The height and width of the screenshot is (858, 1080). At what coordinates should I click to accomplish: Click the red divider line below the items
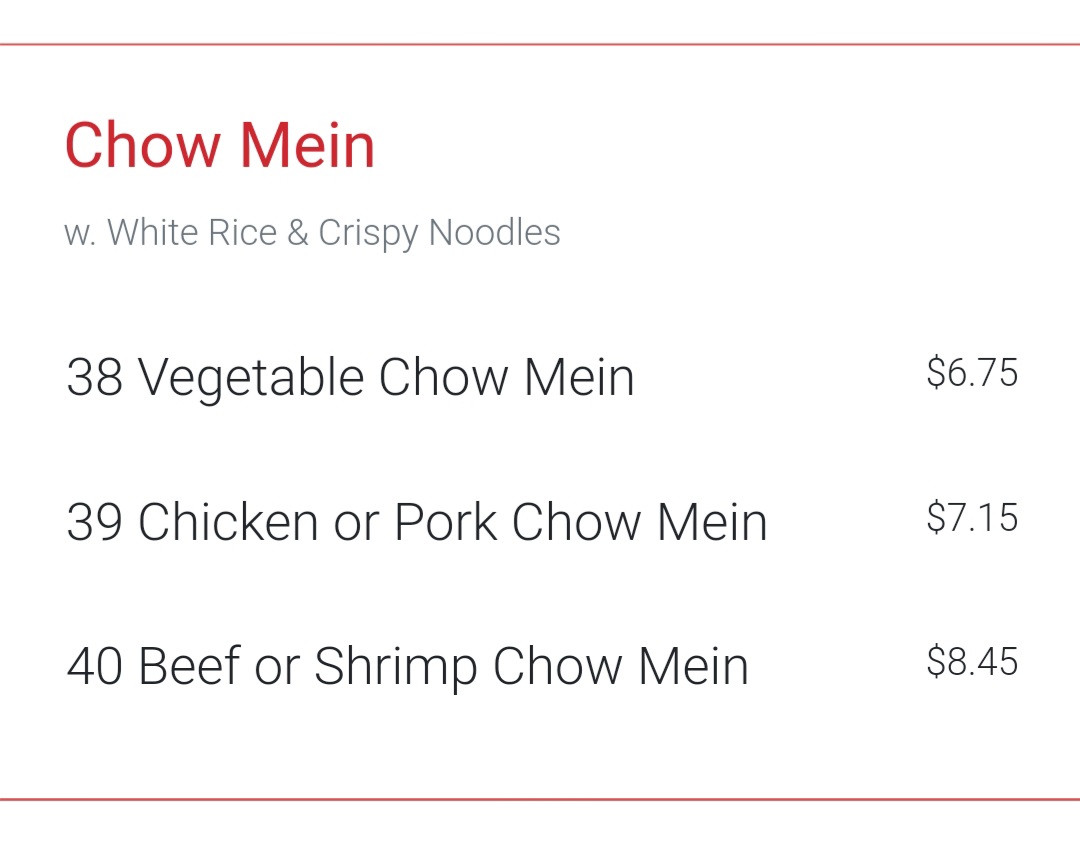point(540,799)
